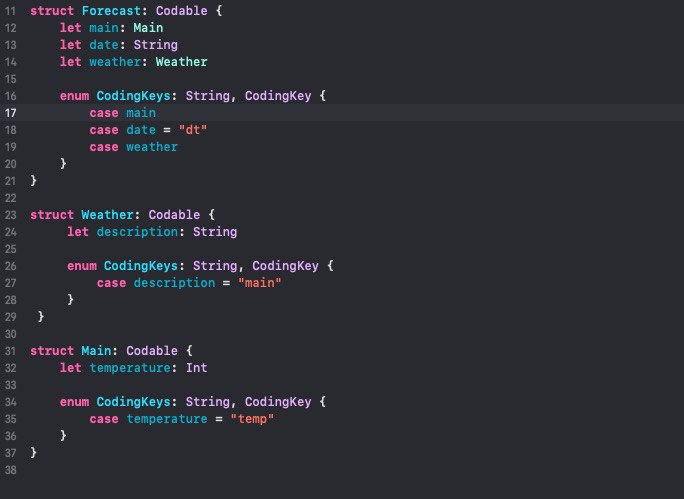Viewport: 684px width, 499px height.
Task: Click 'CodingKeys' on line 16
Action: (133, 96)
